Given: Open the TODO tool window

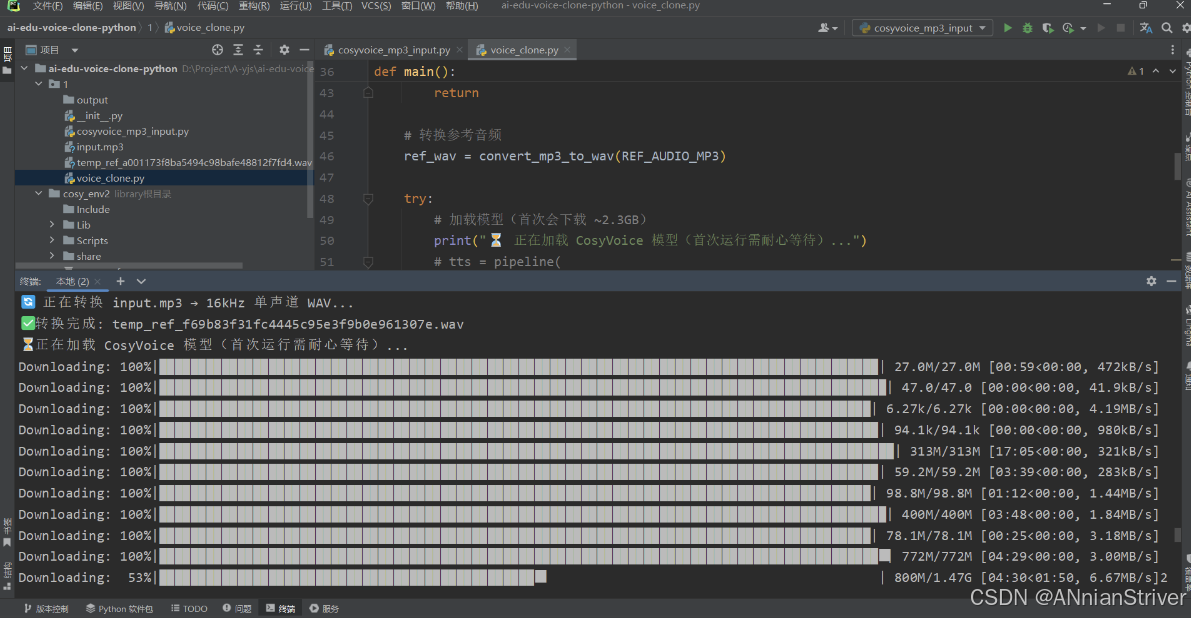Looking at the screenshot, I should point(189,609).
